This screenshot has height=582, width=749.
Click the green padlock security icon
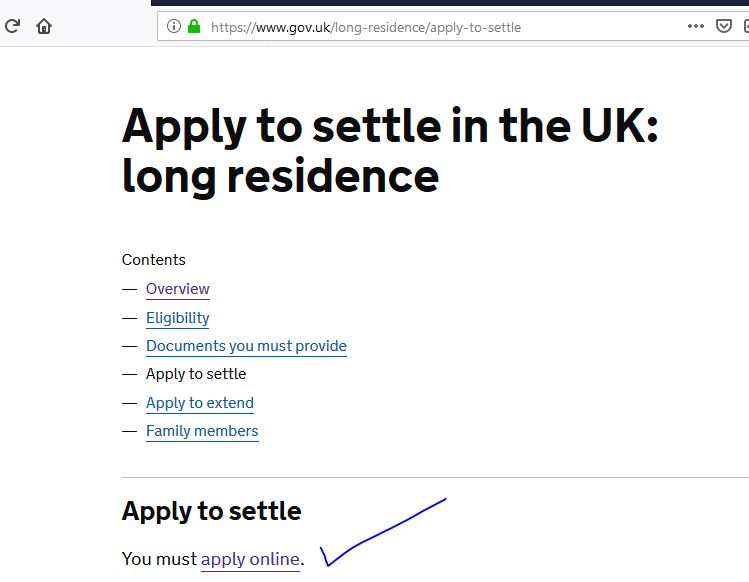(194, 27)
